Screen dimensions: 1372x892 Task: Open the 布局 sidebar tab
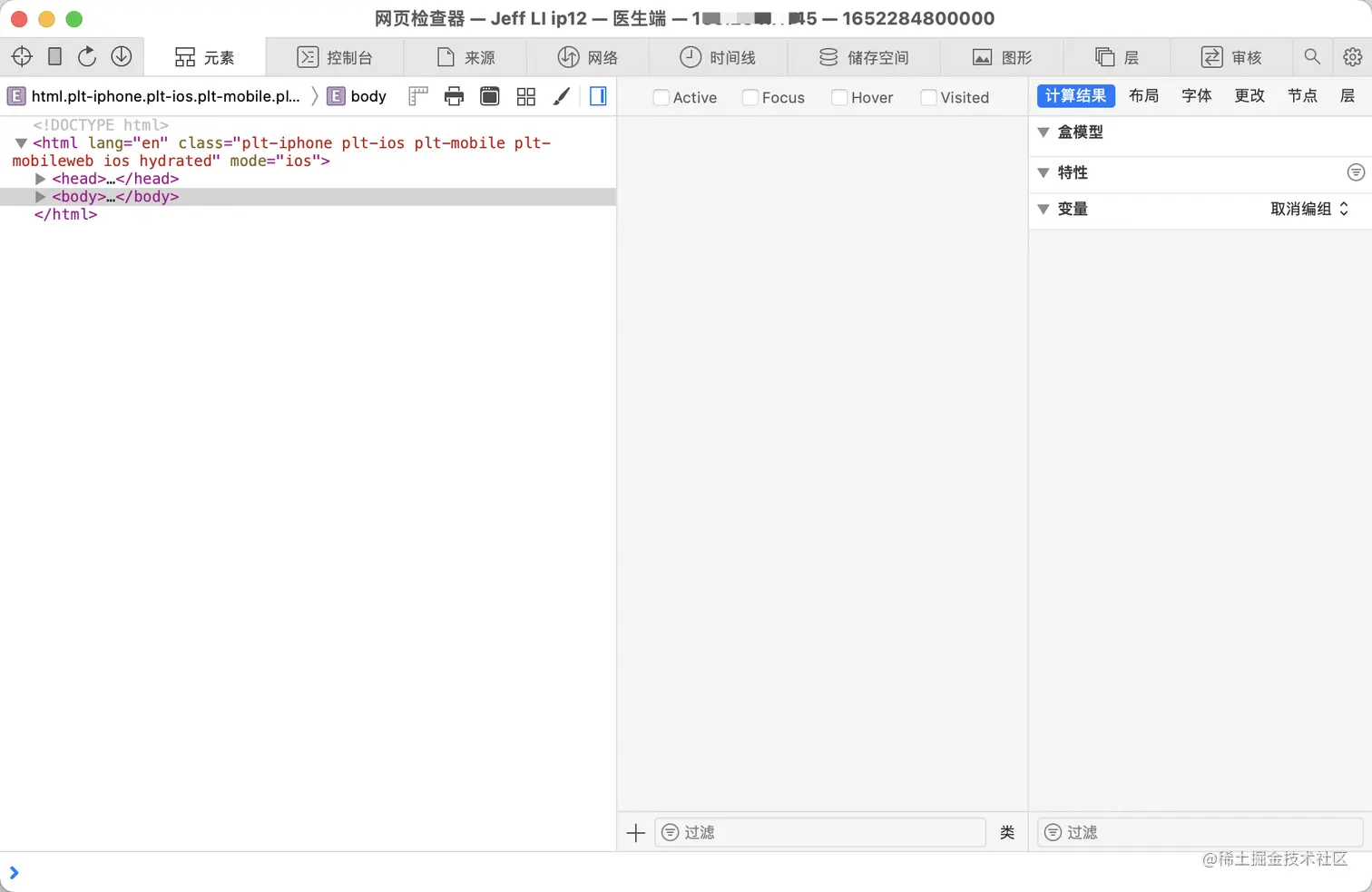[x=1143, y=95]
